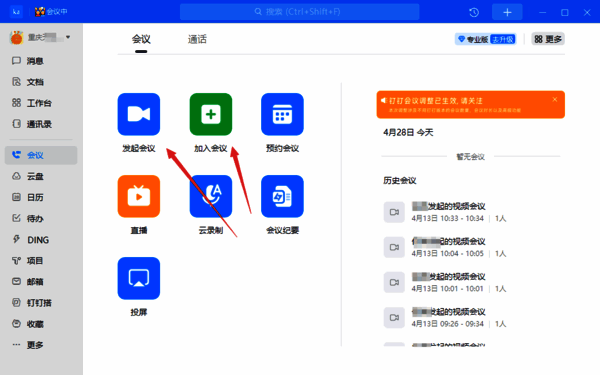
Task: Select 会议 in the sidebar
Action: (x=41, y=155)
